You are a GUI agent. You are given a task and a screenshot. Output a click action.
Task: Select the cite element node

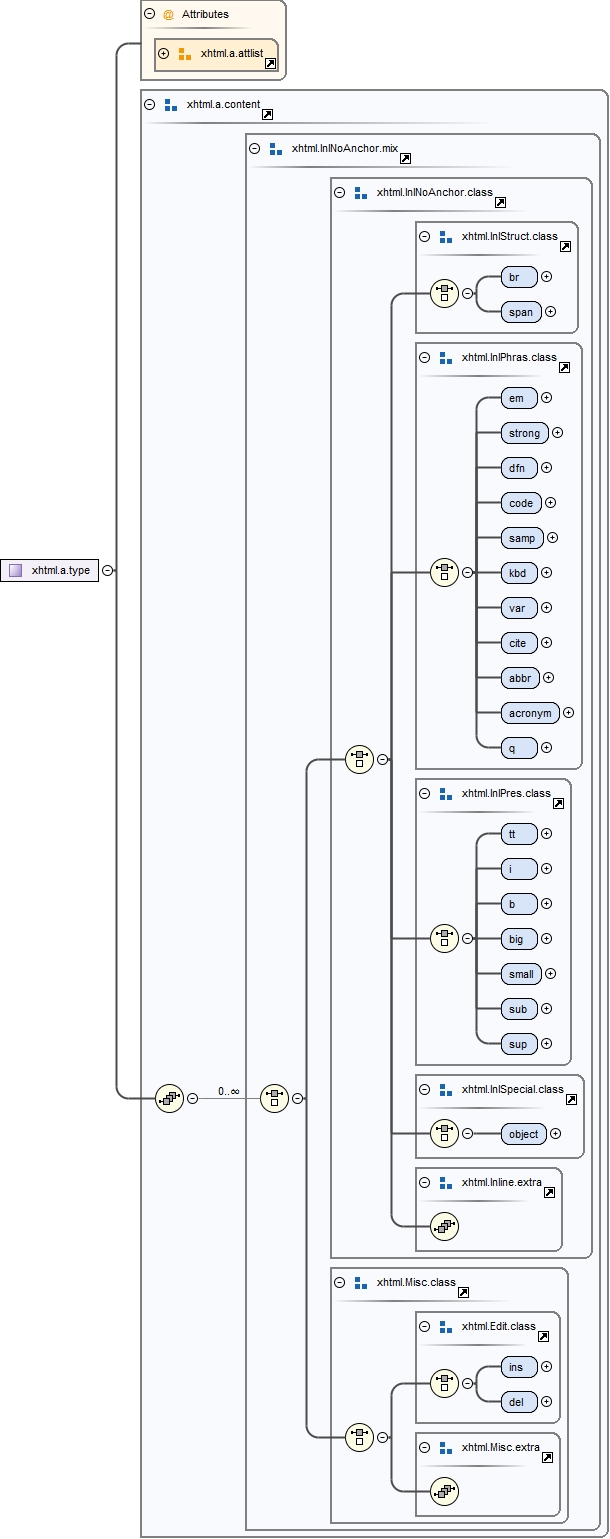(x=519, y=643)
